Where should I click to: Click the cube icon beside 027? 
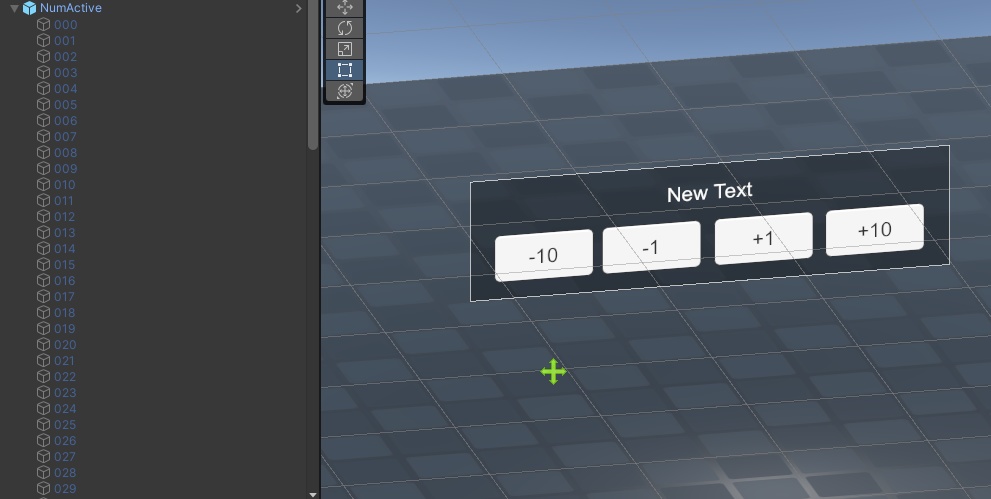(44, 456)
